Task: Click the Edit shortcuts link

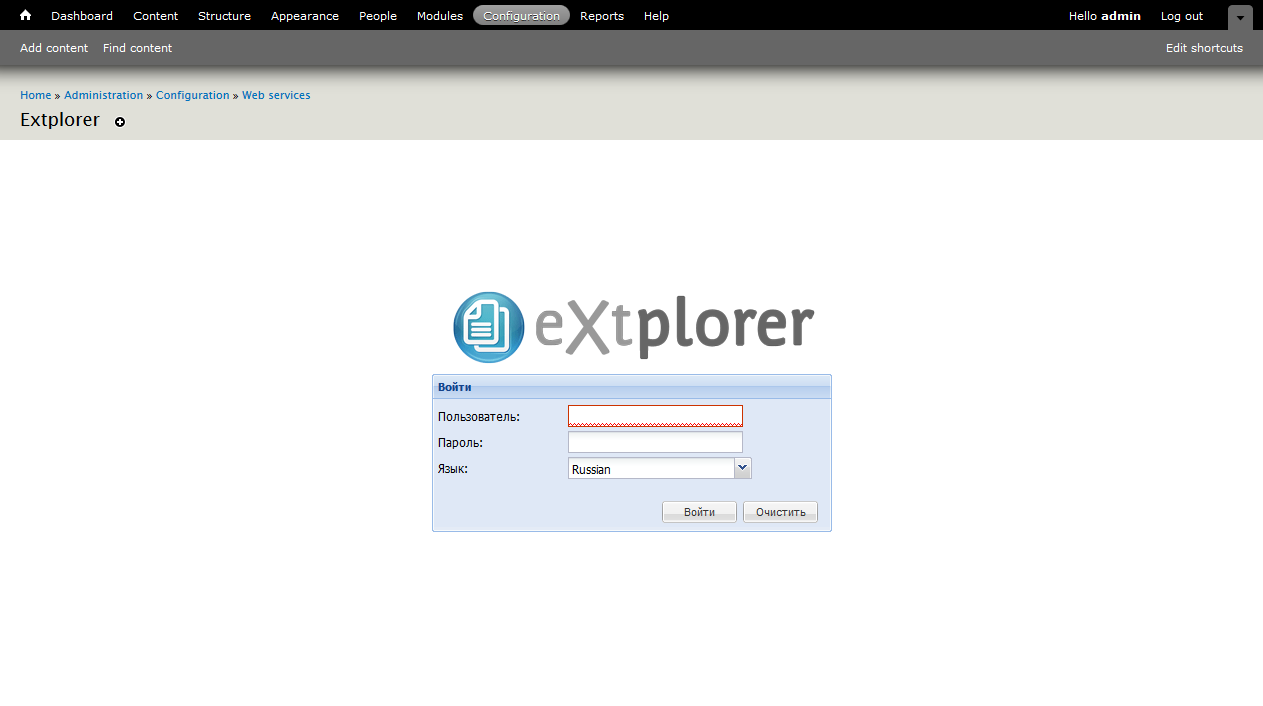Action: pyautogui.click(x=1204, y=47)
